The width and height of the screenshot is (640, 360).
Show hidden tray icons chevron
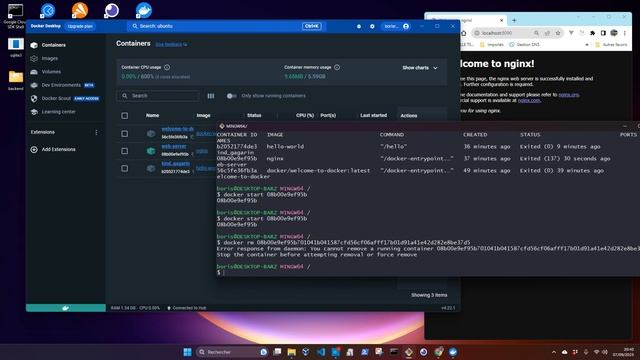pos(554,352)
